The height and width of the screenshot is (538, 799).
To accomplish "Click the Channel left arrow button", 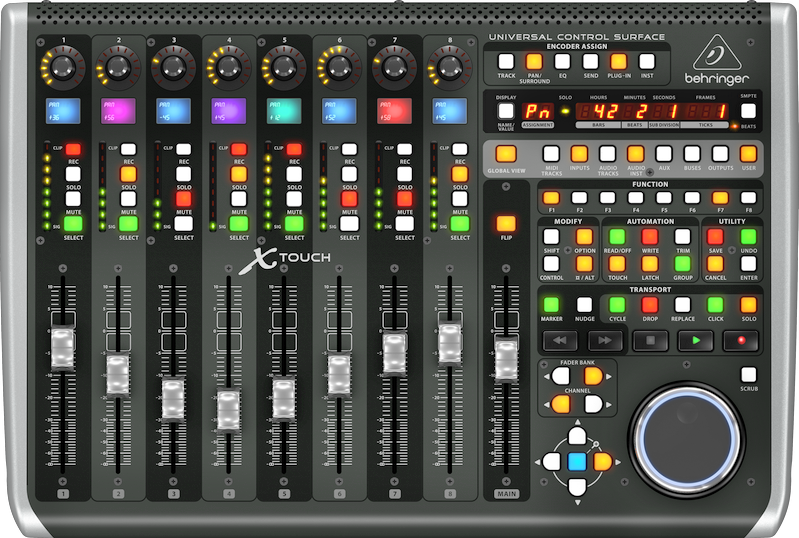I will point(561,405).
